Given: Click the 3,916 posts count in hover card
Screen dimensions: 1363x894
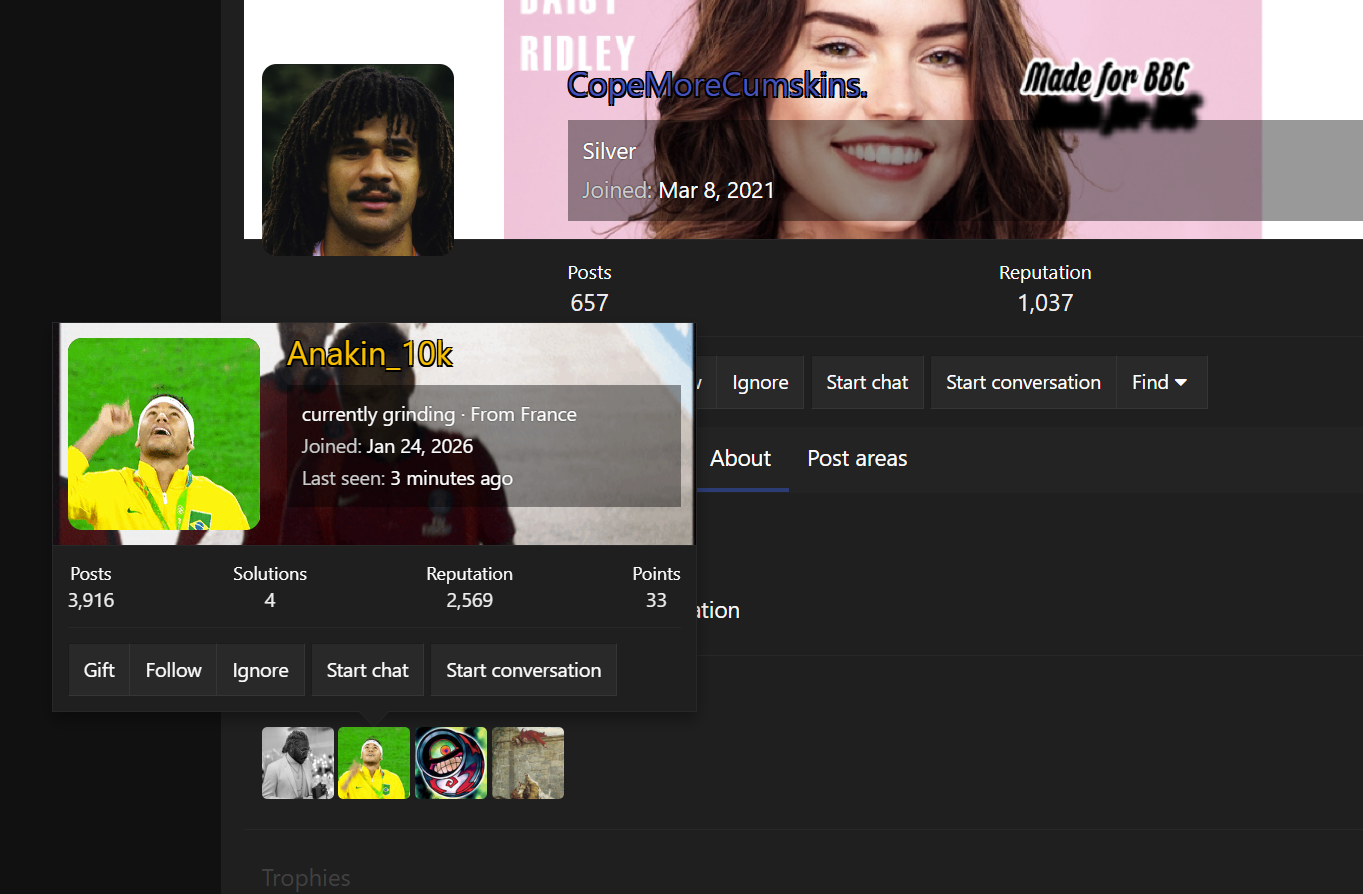Looking at the screenshot, I should pyautogui.click(x=91, y=600).
